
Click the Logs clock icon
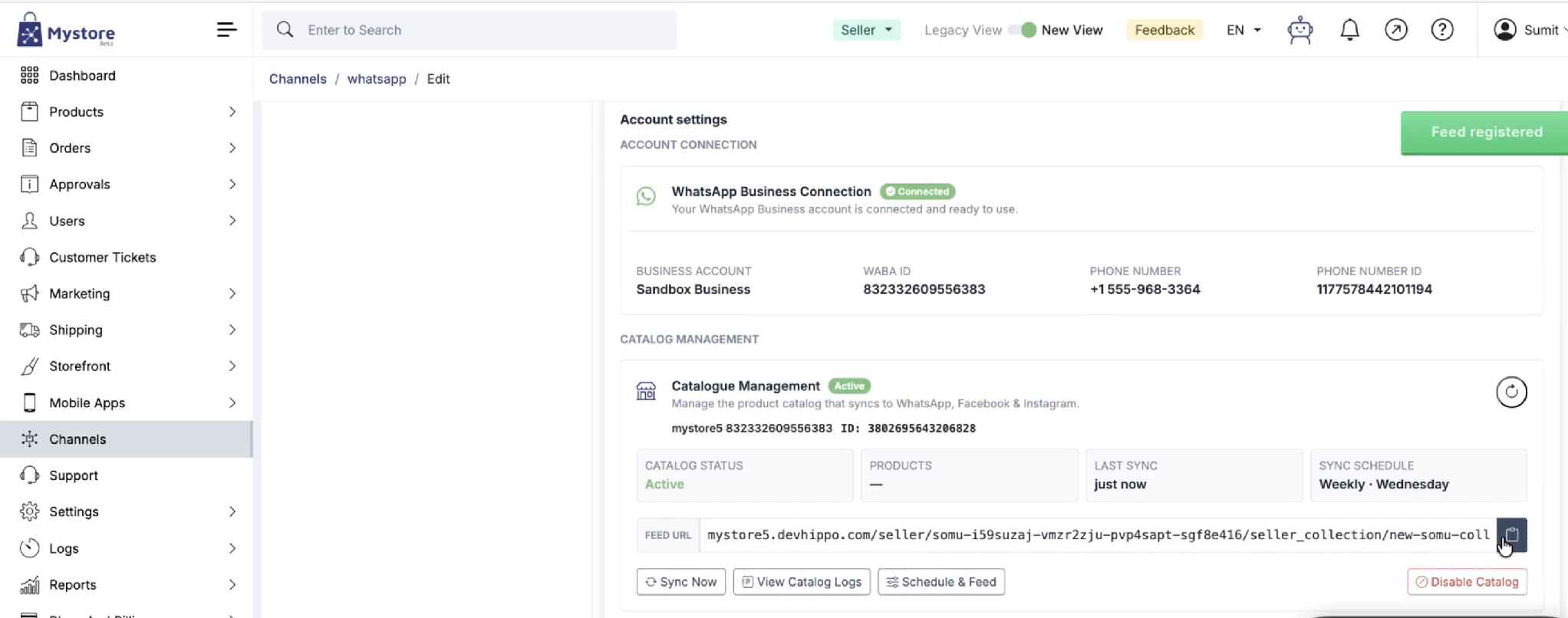click(x=29, y=548)
